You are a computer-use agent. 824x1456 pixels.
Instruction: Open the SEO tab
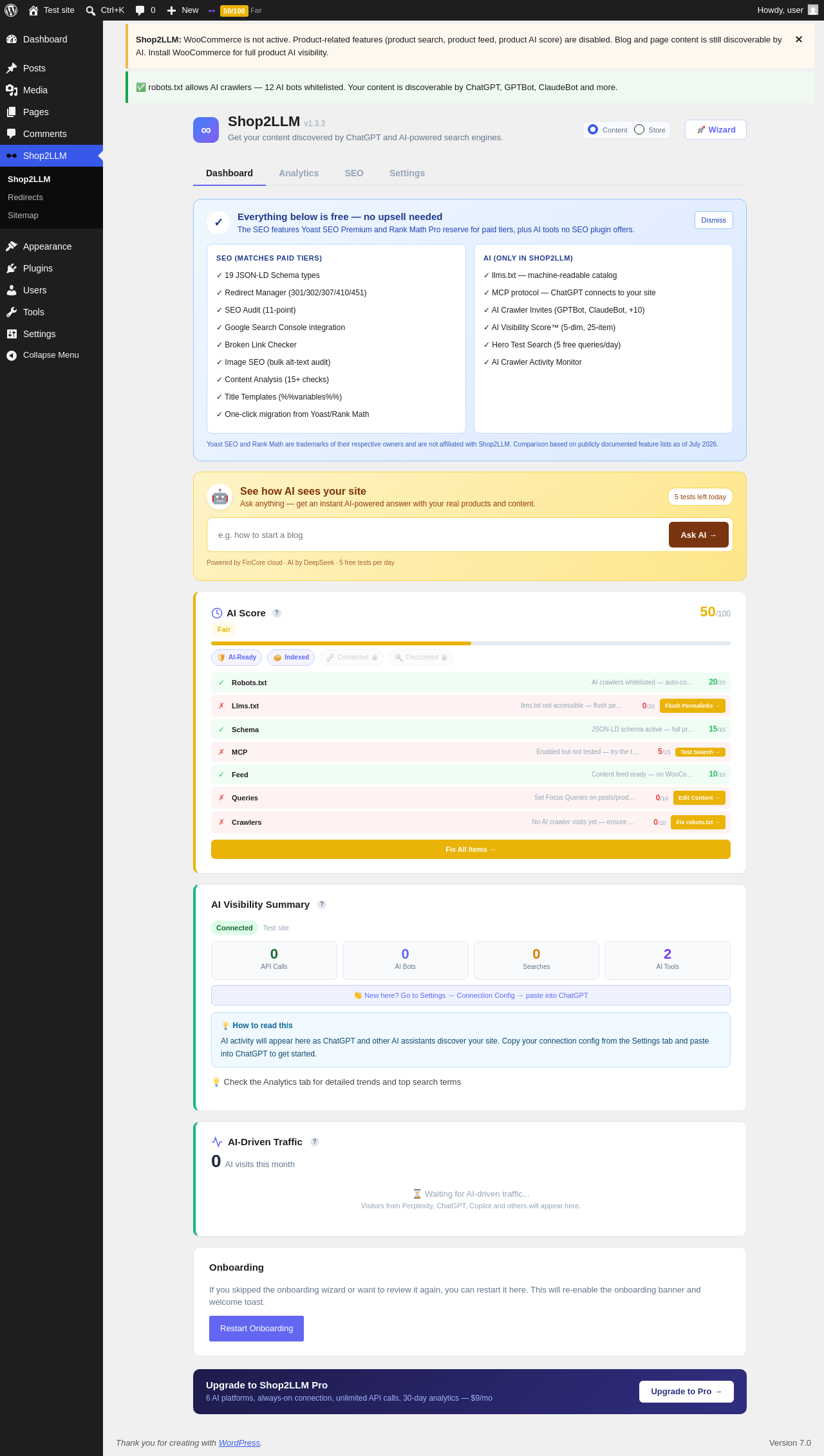click(x=354, y=173)
